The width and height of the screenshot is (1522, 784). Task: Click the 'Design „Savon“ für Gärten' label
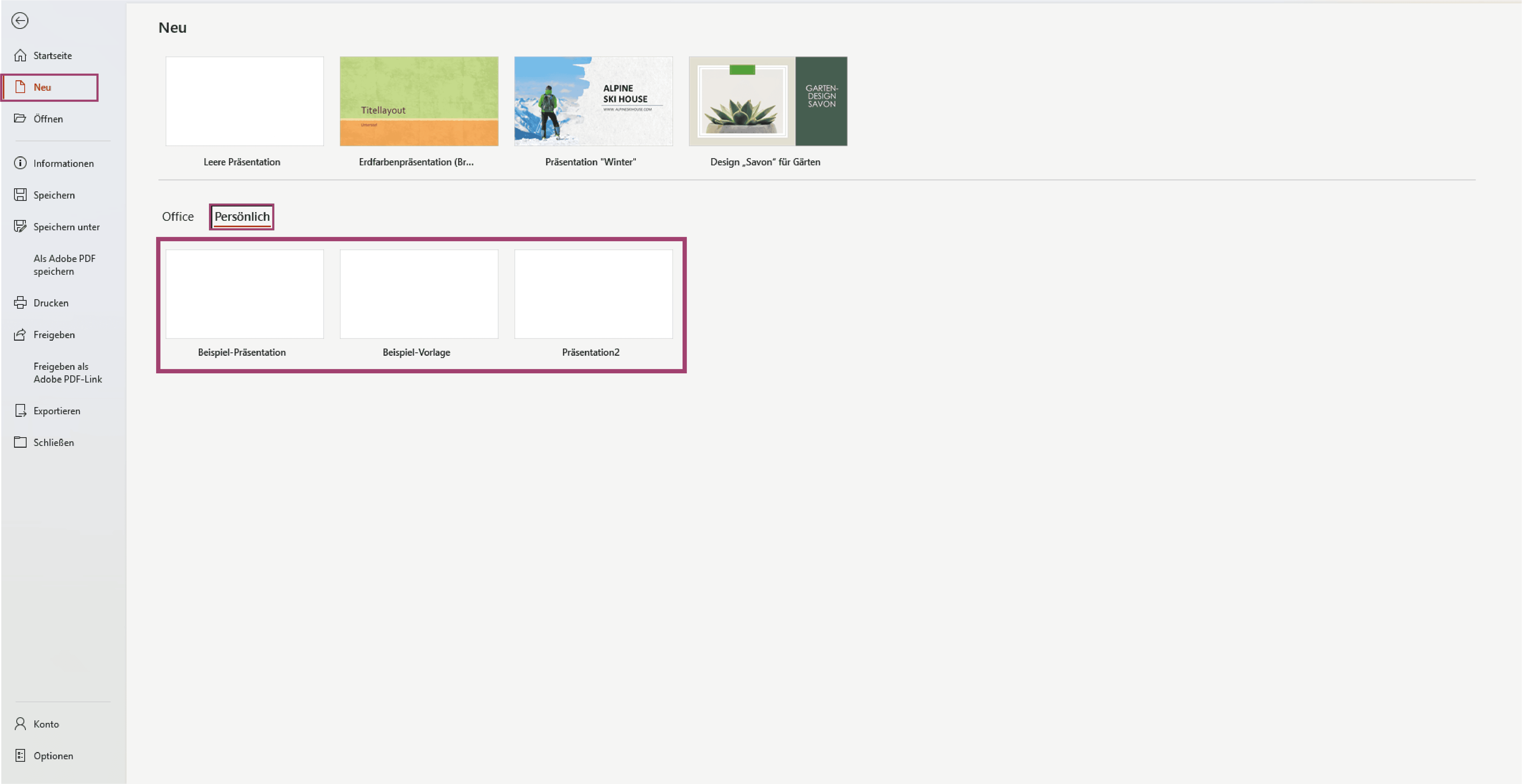point(765,162)
